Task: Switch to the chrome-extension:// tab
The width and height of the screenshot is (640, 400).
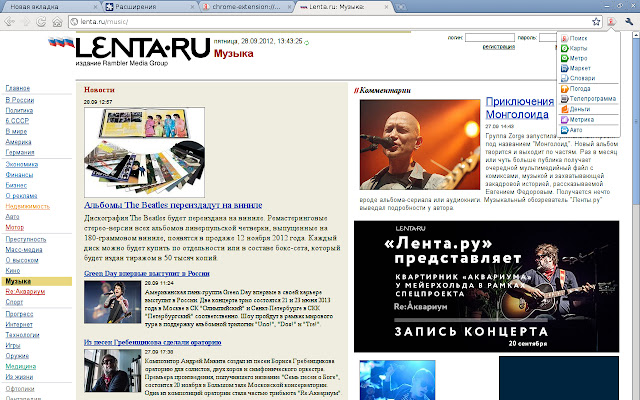Action: [246, 7]
